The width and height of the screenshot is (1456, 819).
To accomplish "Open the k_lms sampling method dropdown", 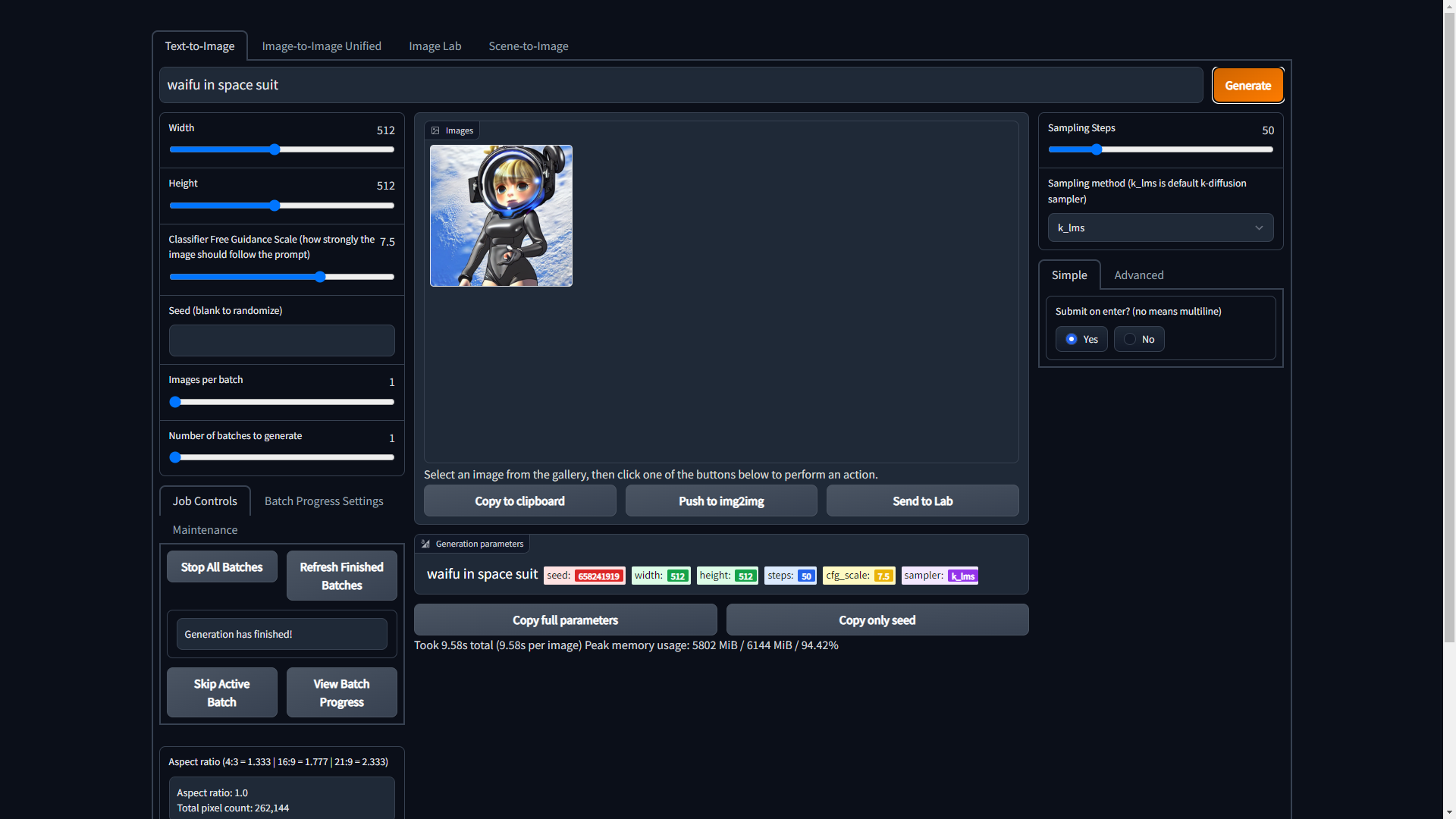I will [x=1159, y=227].
